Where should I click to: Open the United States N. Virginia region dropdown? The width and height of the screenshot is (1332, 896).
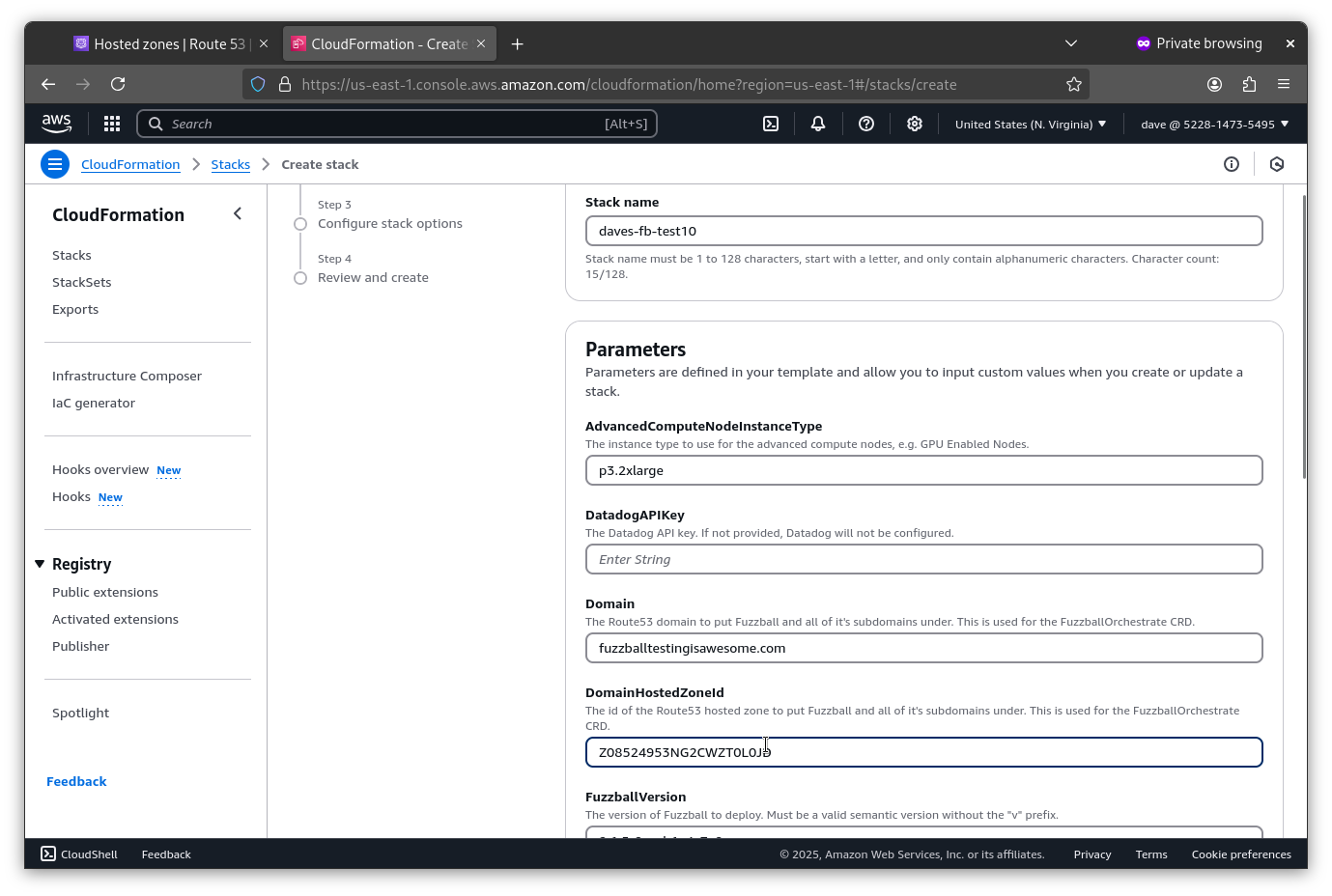coord(1031,124)
